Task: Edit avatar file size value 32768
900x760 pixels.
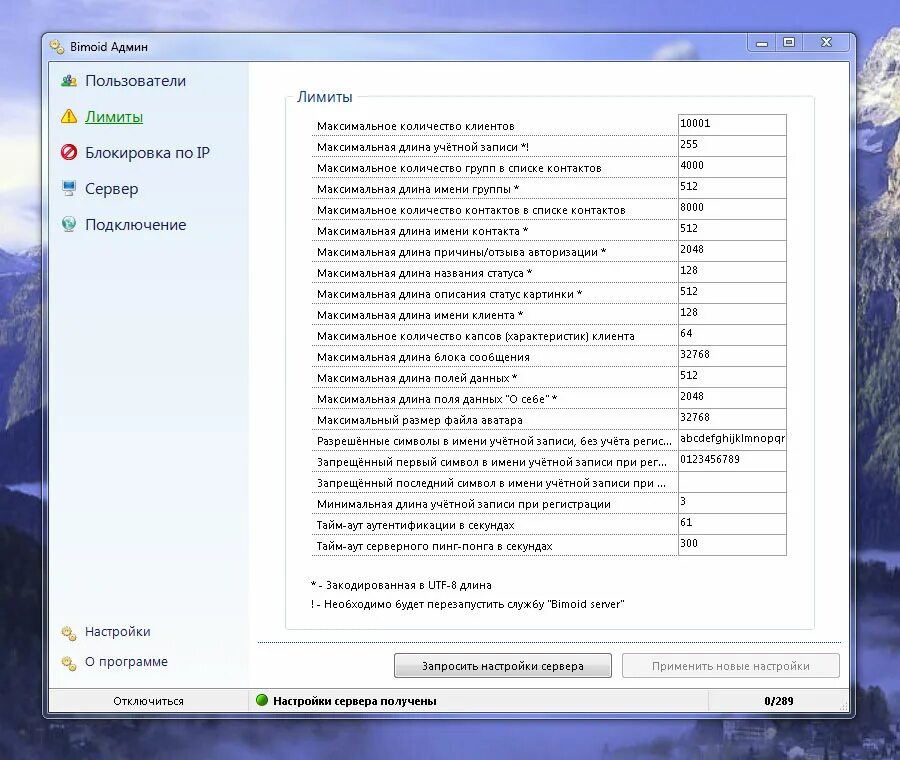Action: point(732,418)
